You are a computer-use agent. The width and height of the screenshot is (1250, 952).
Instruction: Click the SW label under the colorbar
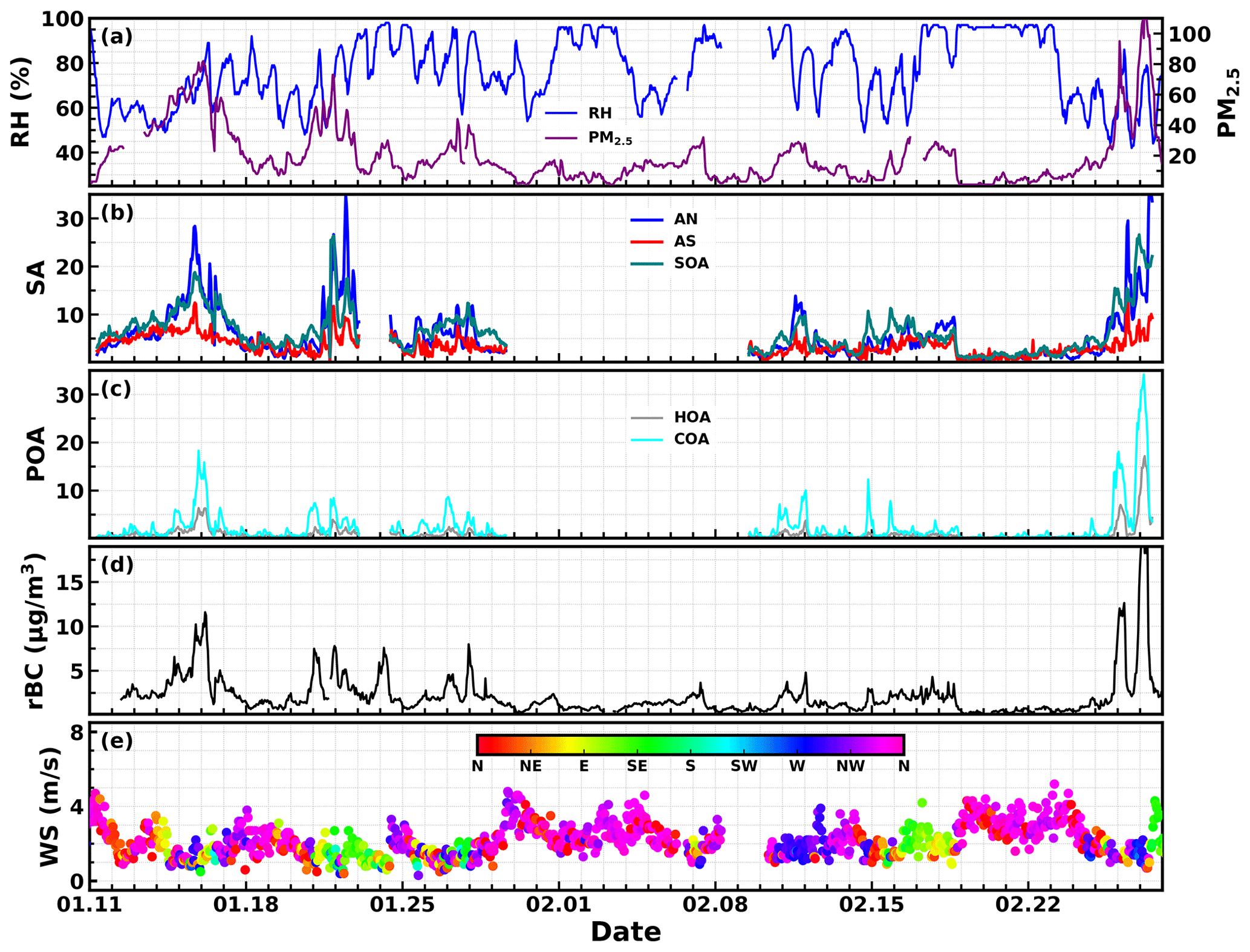pos(743,766)
